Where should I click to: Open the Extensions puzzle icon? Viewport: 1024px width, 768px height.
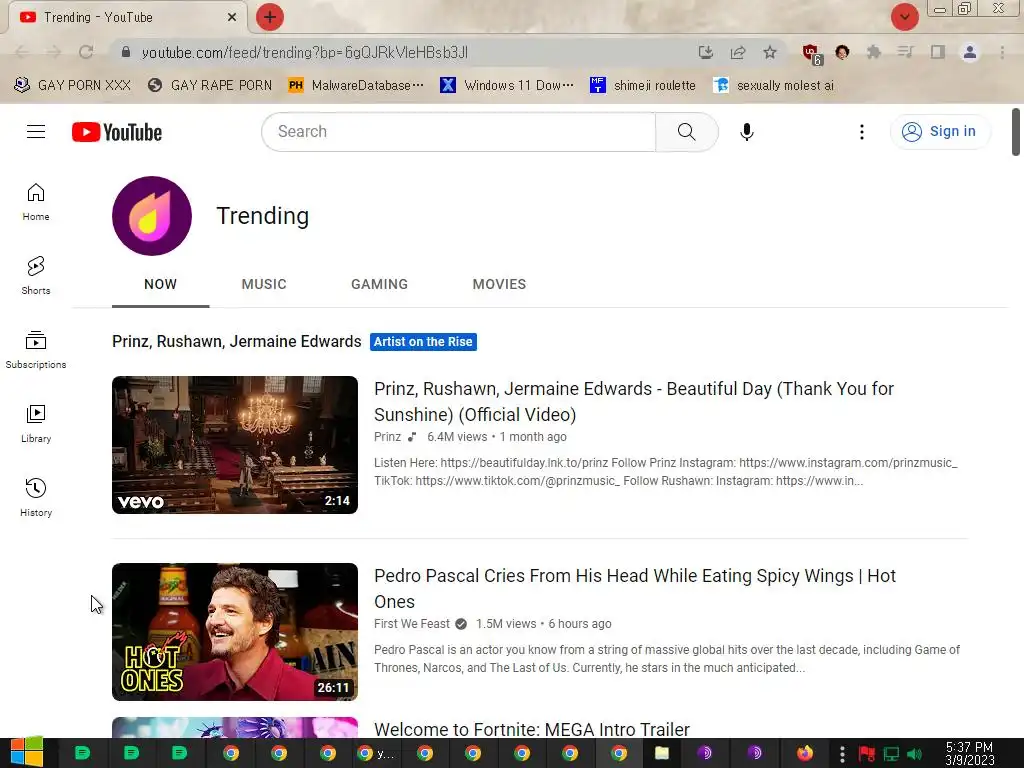(x=874, y=52)
